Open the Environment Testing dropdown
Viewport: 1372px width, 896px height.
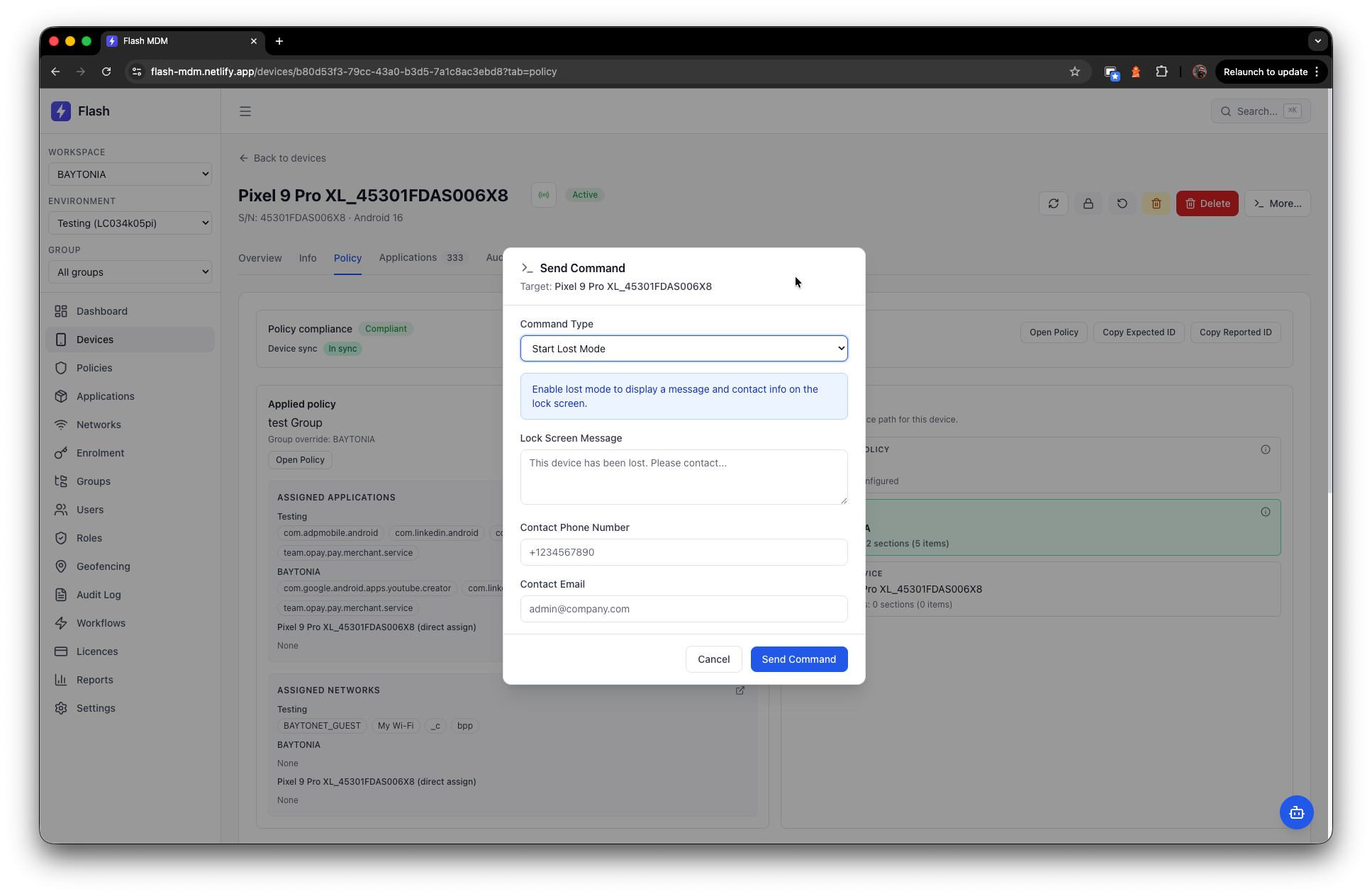[130, 223]
